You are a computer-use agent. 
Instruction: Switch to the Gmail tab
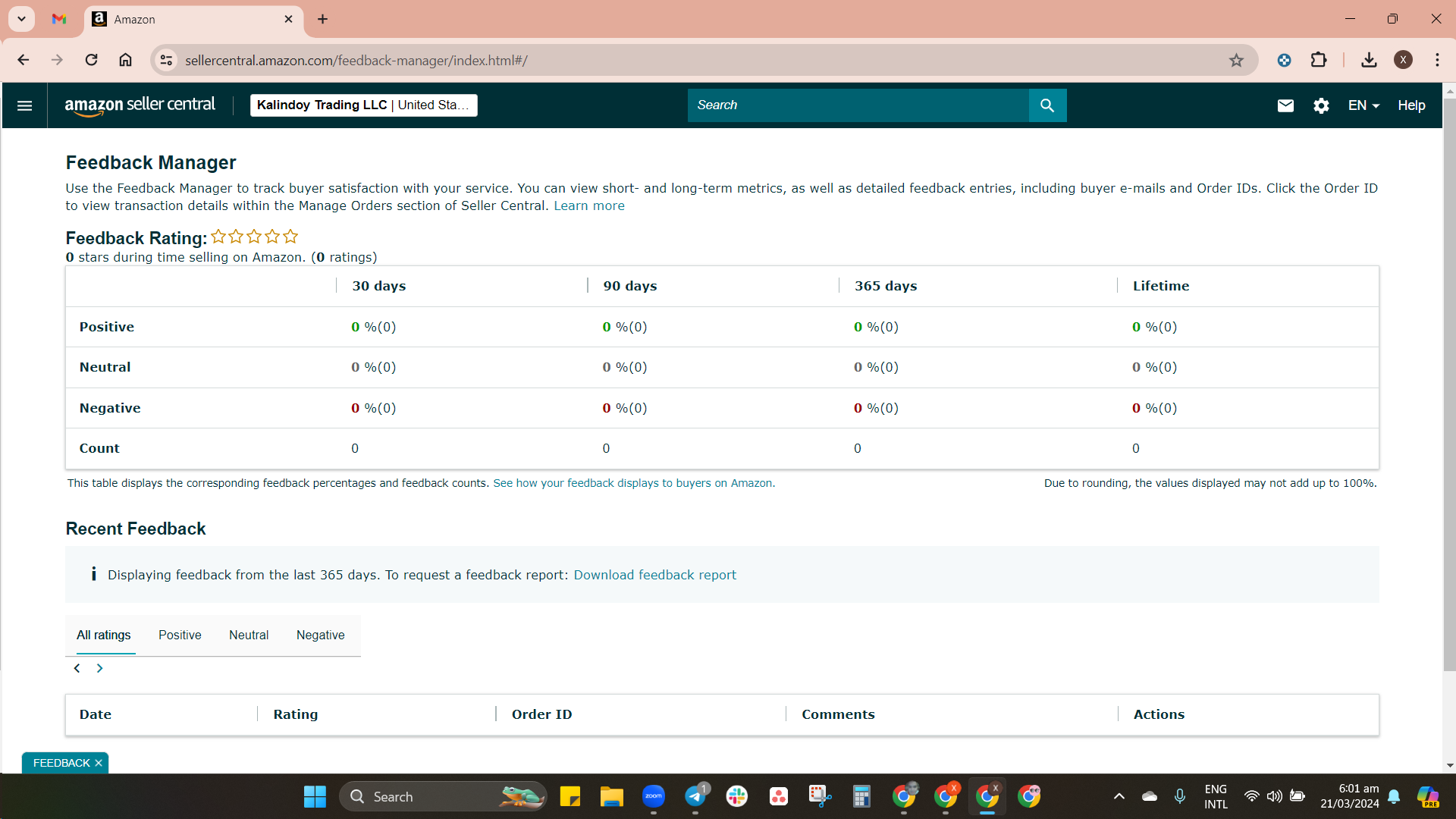[x=59, y=19]
